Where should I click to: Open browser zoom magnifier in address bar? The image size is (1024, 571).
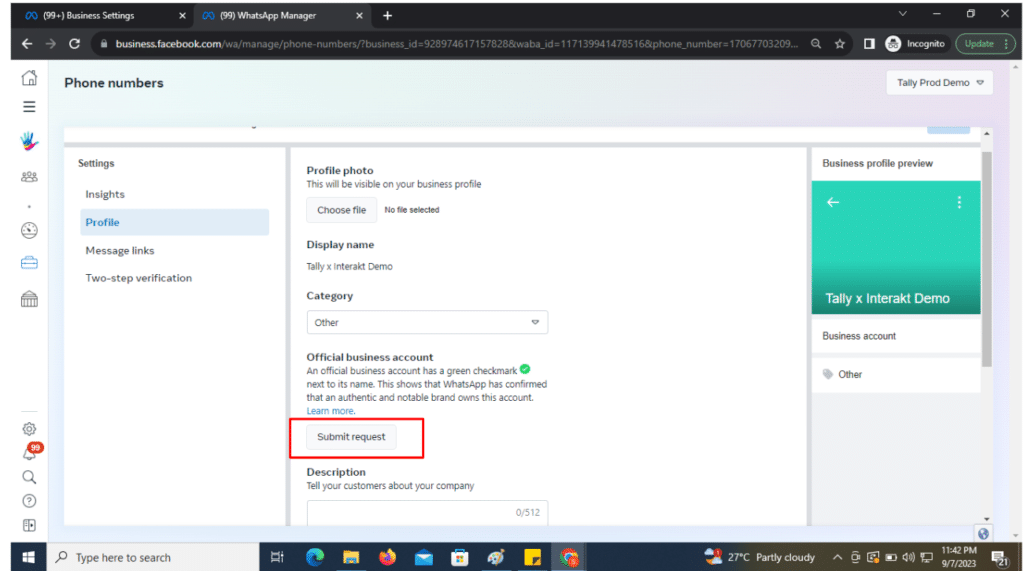pos(816,44)
